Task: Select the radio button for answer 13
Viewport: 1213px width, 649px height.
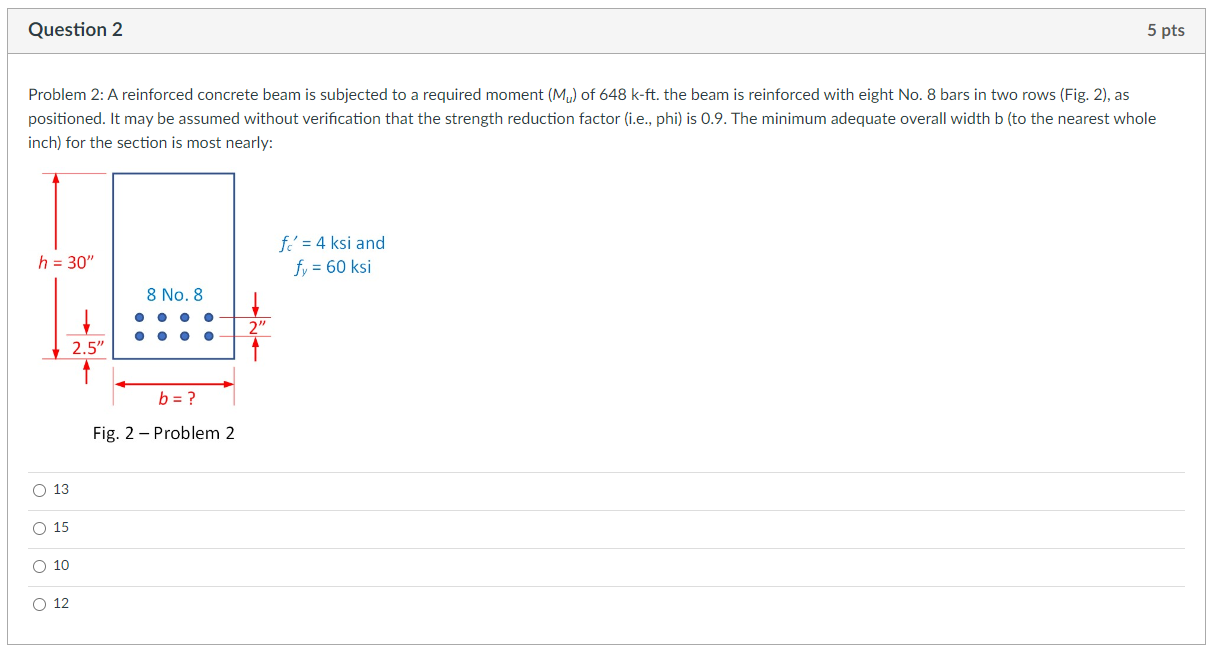Action: (x=38, y=489)
